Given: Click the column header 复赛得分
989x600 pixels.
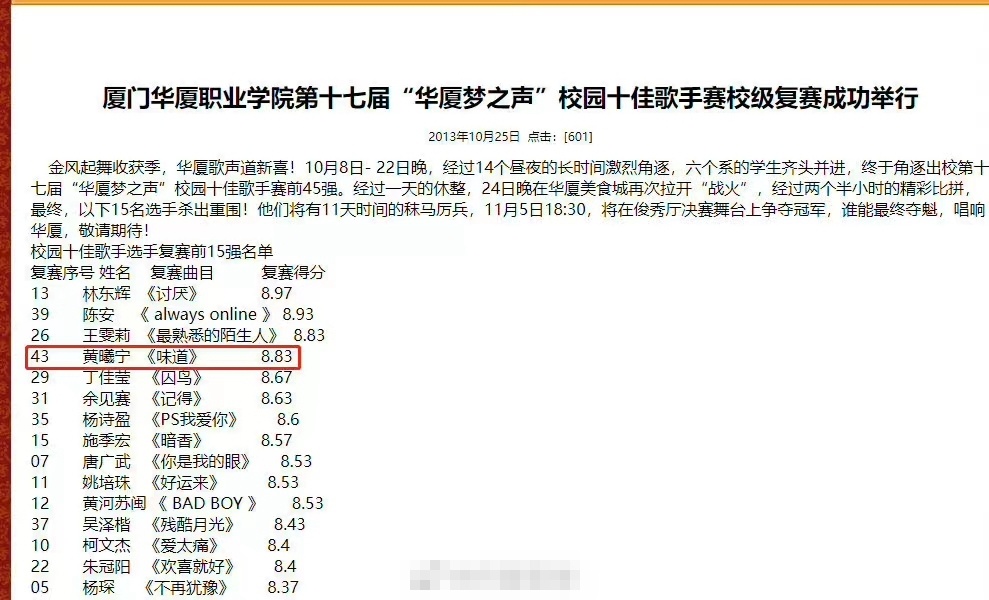Looking at the screenshot, I should tap(293, 273).
